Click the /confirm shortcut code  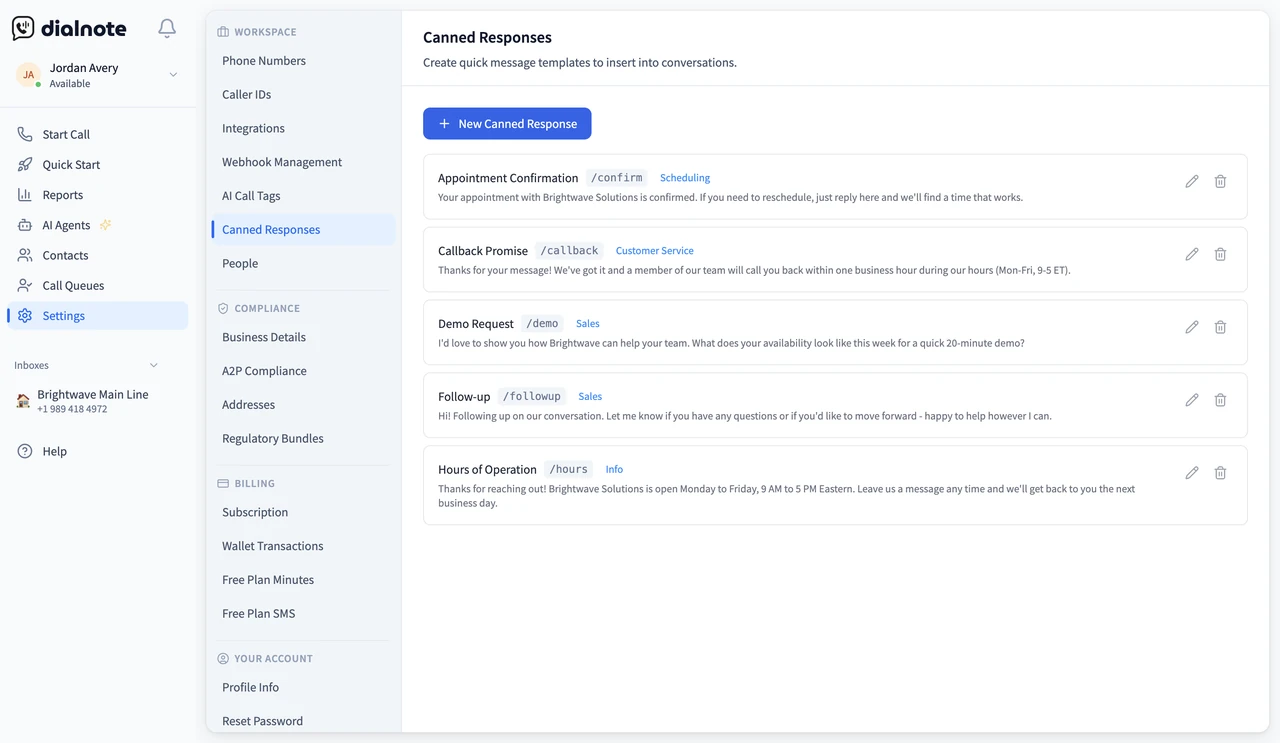(x=617, y=178)
